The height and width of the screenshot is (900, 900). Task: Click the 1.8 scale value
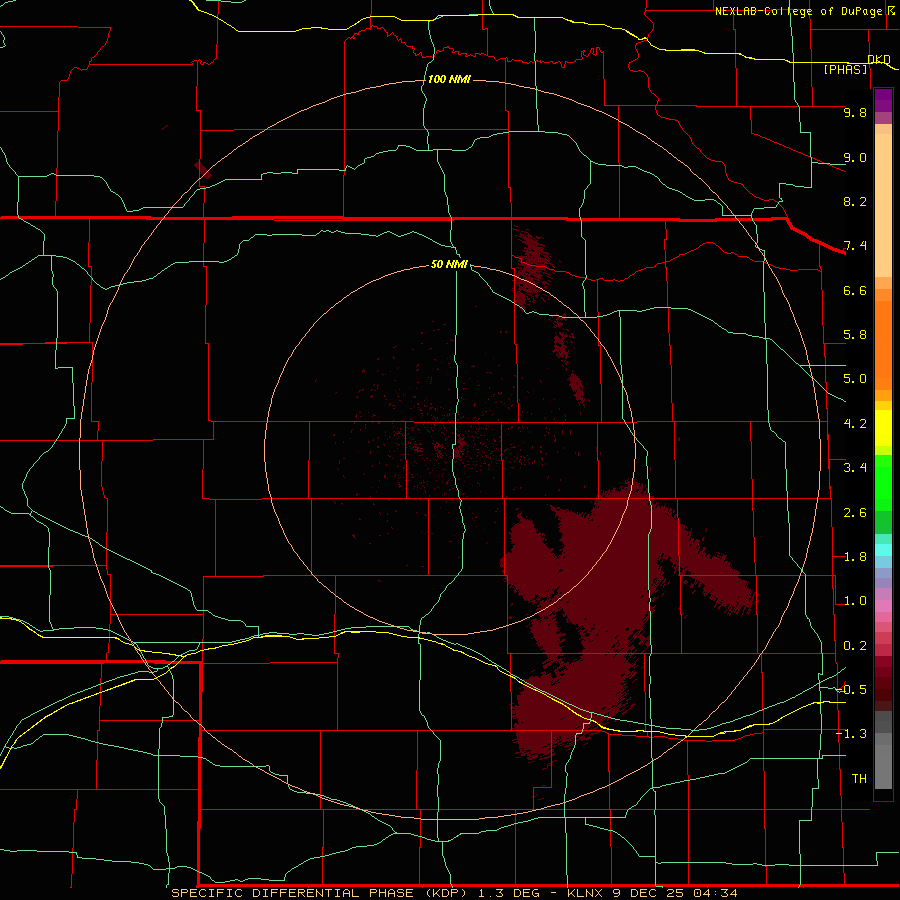point(855,557)
